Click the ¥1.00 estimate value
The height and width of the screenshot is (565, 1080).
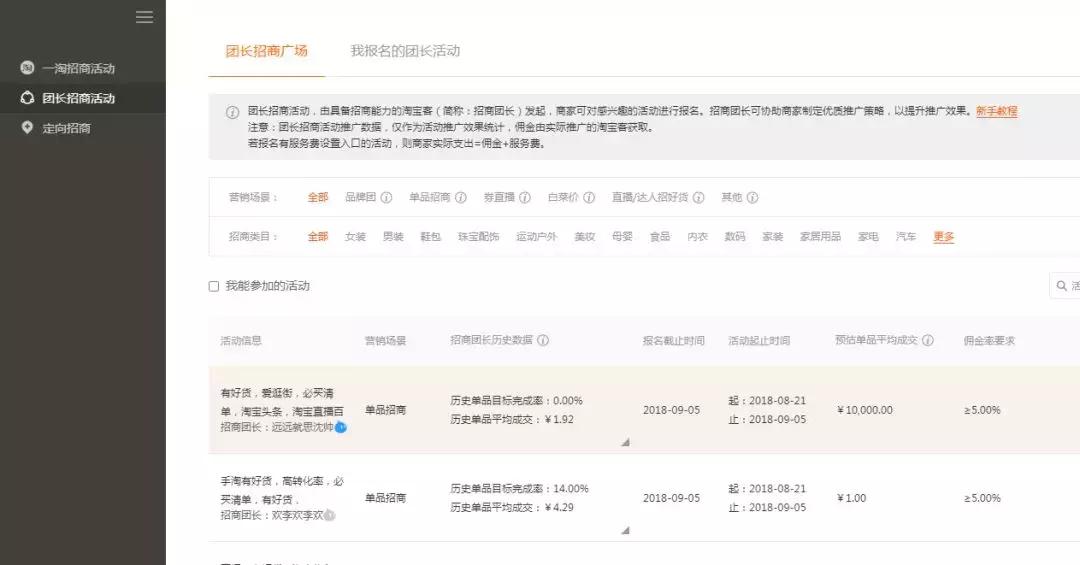[851, 499]
